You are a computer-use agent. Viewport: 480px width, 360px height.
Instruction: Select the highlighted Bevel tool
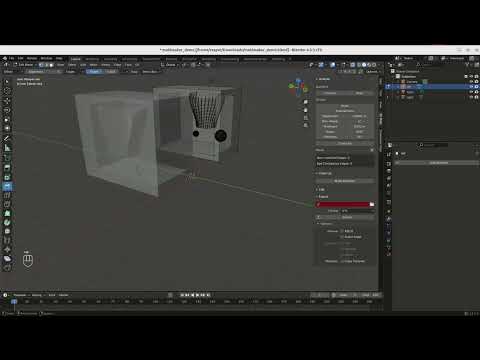pos(7,186)
